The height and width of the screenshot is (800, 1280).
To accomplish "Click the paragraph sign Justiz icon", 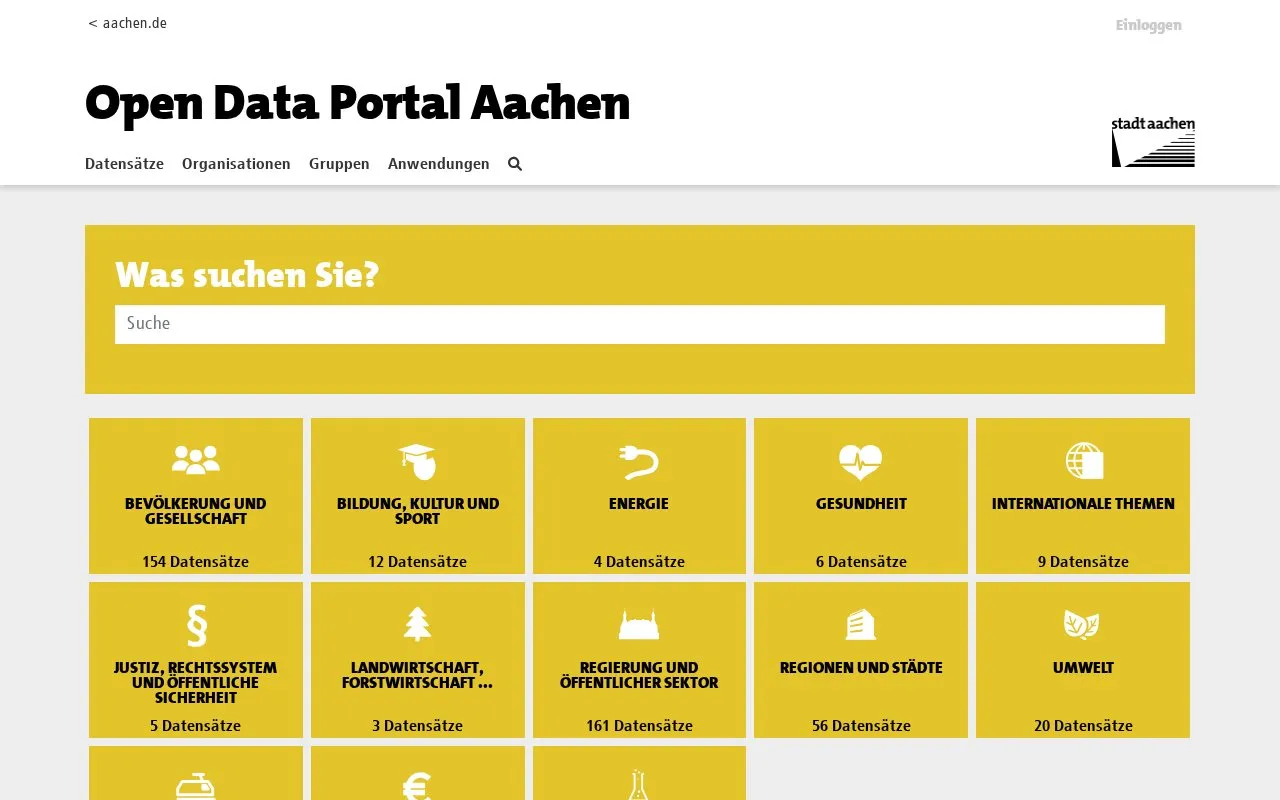I will coord(196,625).
